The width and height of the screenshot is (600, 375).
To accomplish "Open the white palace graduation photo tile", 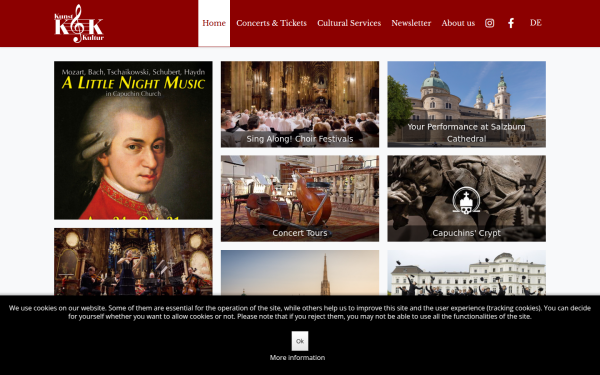I will point(466,273).
